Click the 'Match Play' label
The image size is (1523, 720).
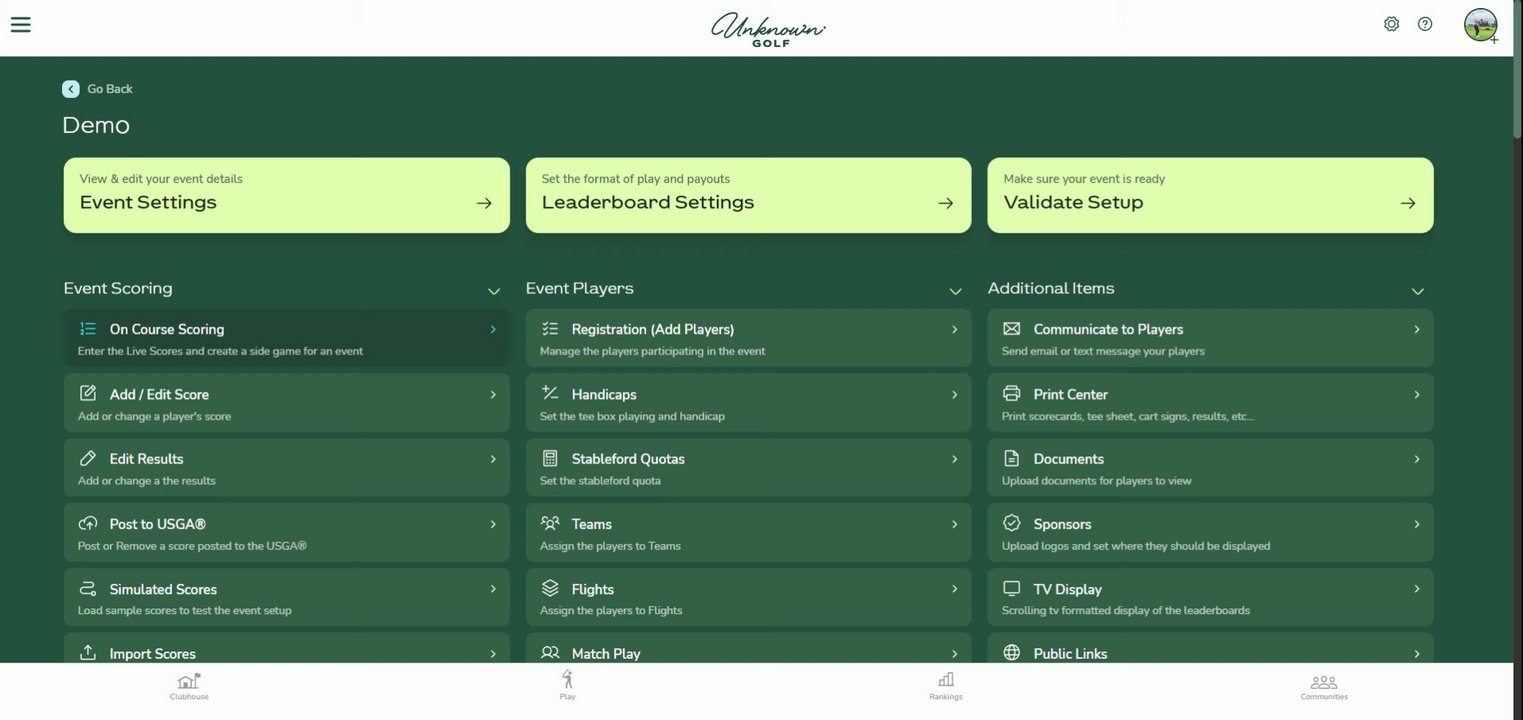point(606,654)
